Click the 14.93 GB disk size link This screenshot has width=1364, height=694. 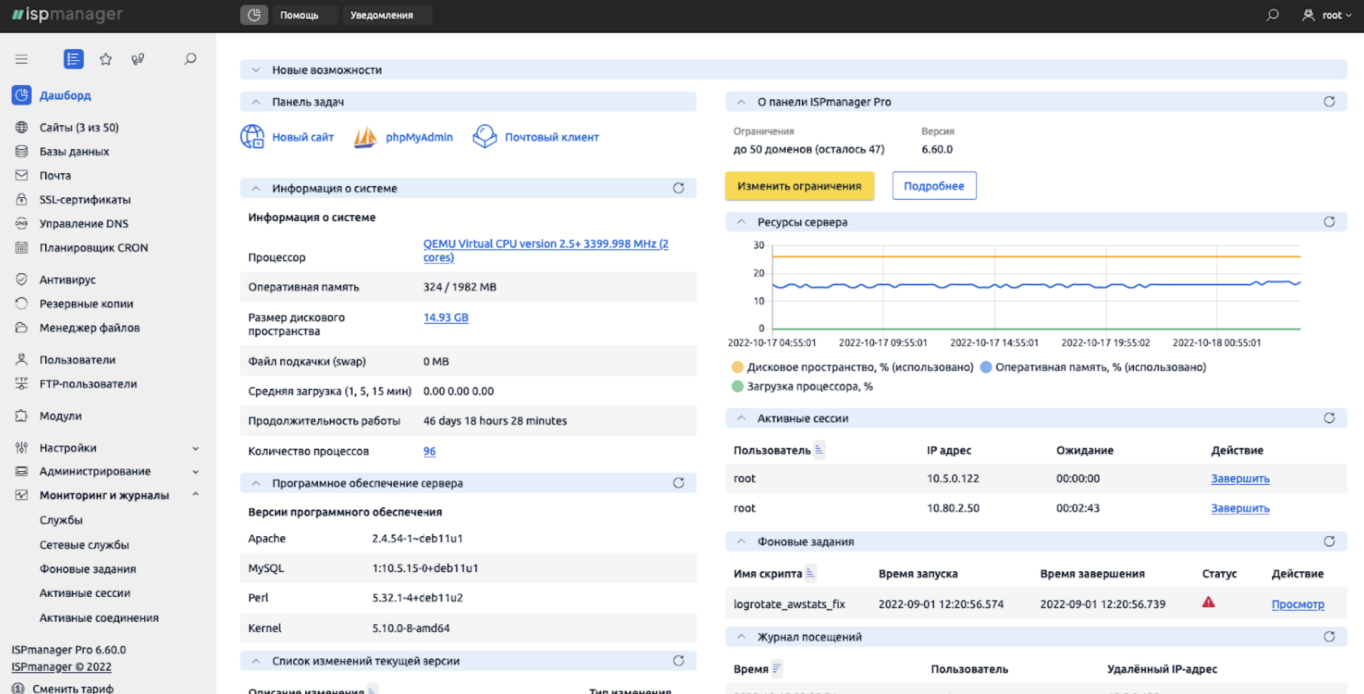[446, 318]
